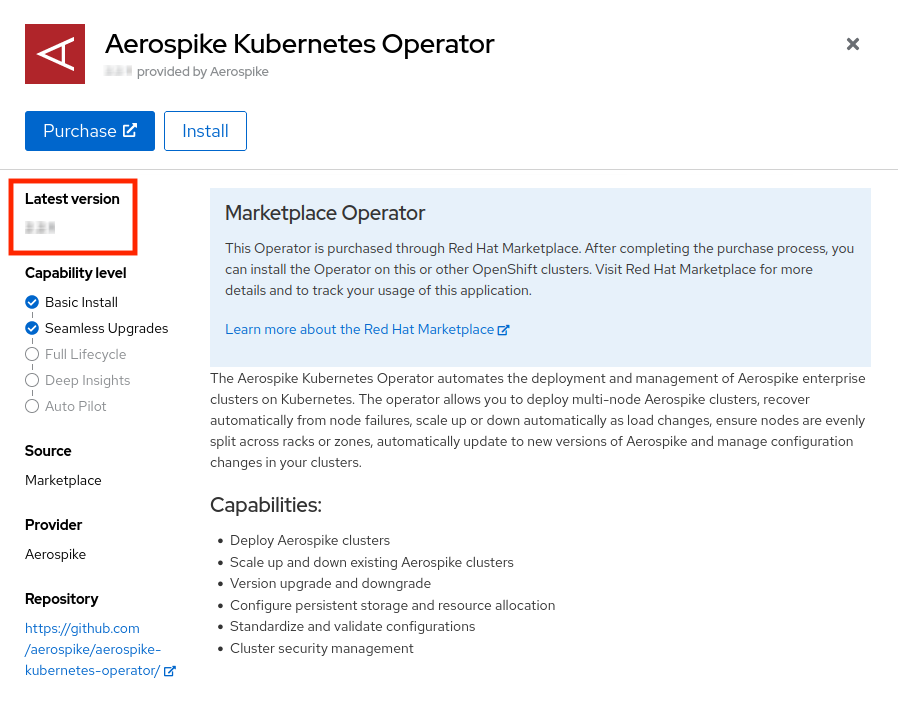
Task: Click the external link icon on Purchase
Action: (130, 131)
